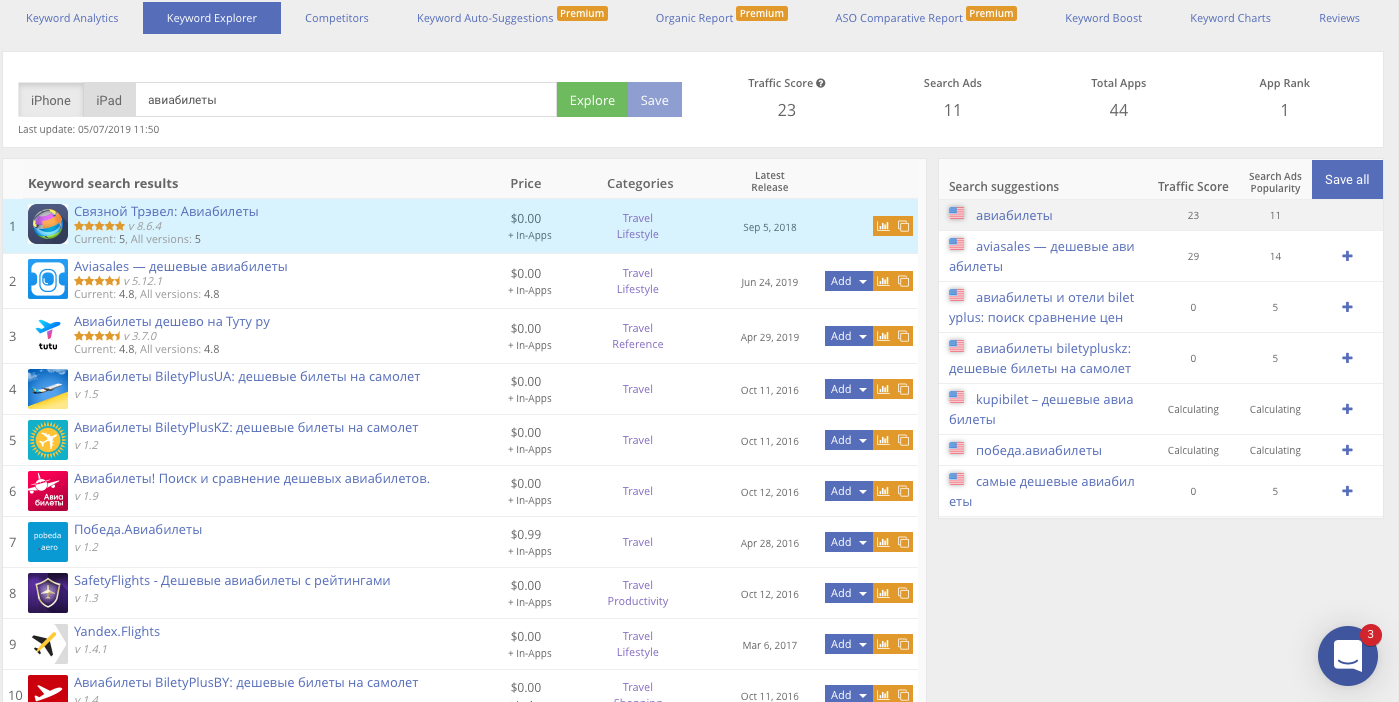This screenshot has height=702, width=1399.
Task: Open the chat support bubble
Action: click(1347, 656)
